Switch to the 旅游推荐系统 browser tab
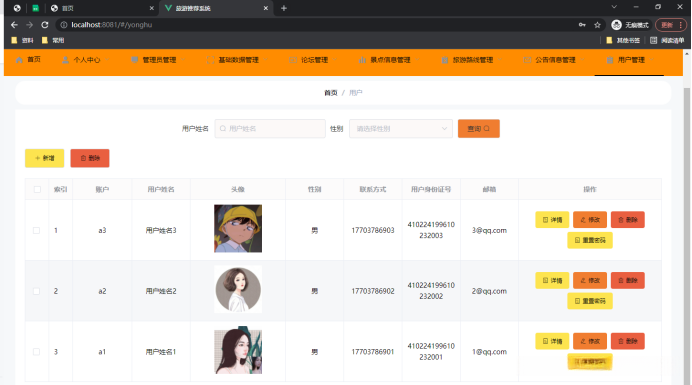 point(216,8)
